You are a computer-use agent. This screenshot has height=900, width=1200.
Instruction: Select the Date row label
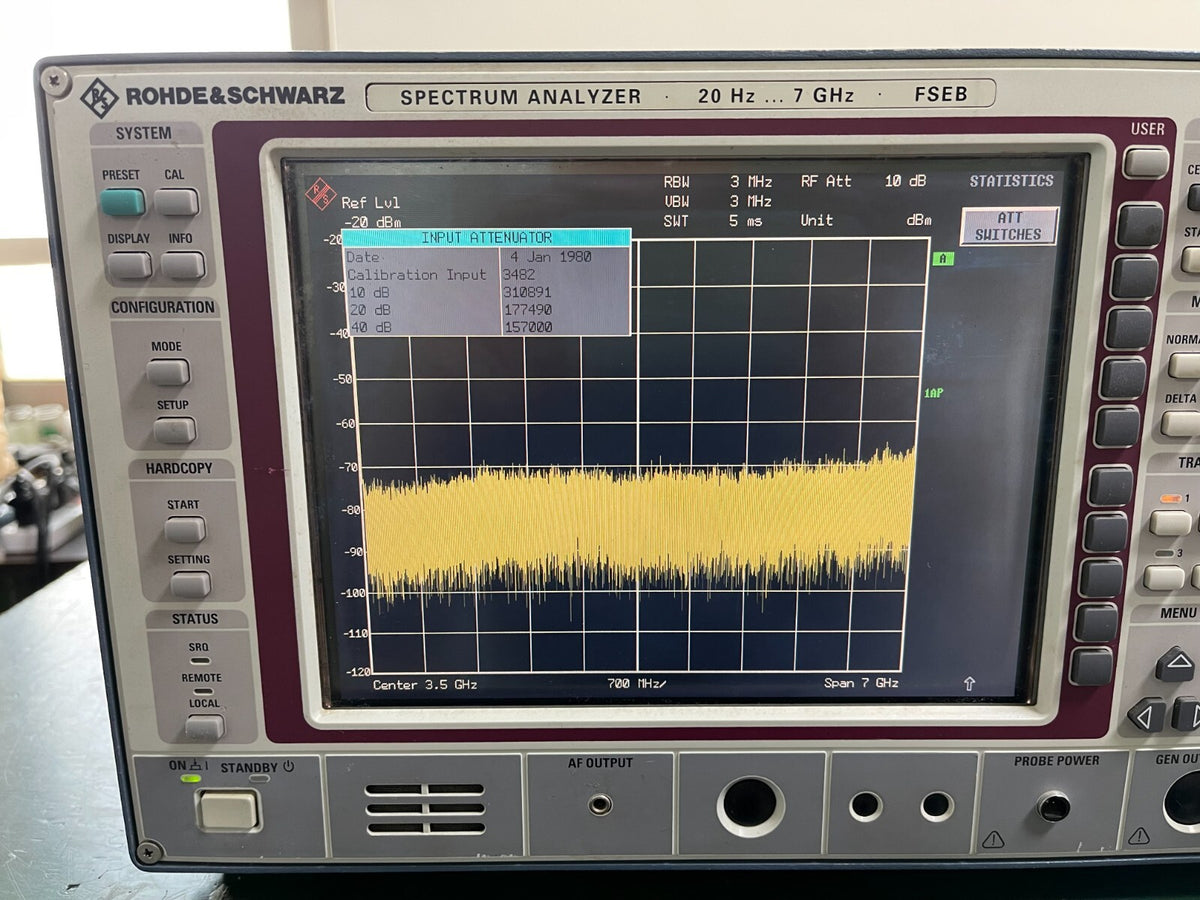[x=363, y=257]
